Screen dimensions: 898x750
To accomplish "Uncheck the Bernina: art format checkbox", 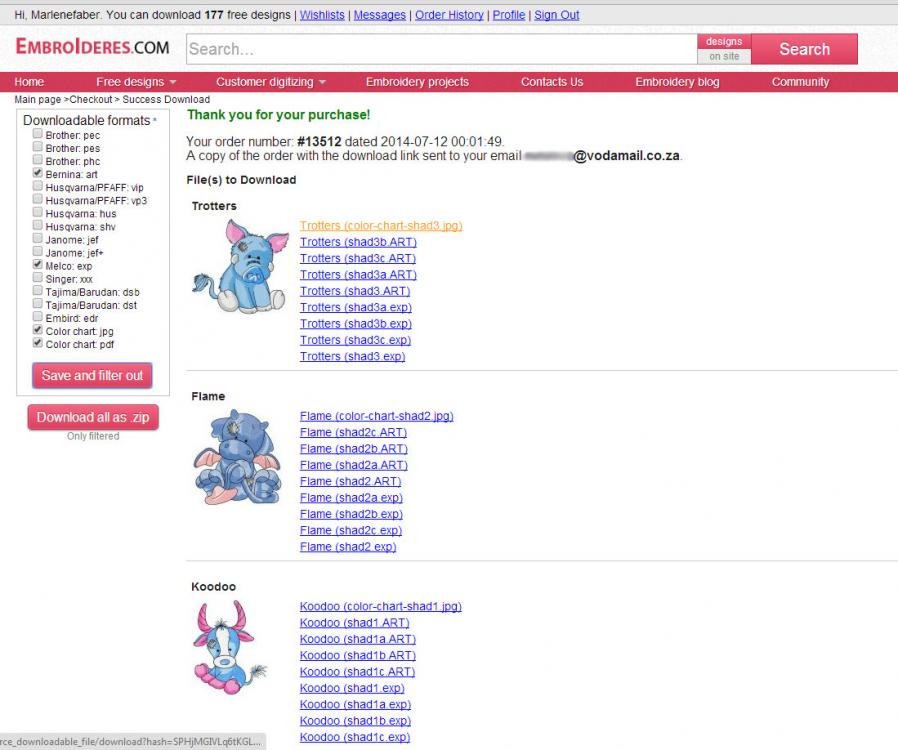I will pyautogui.click(x=38, y=173).
